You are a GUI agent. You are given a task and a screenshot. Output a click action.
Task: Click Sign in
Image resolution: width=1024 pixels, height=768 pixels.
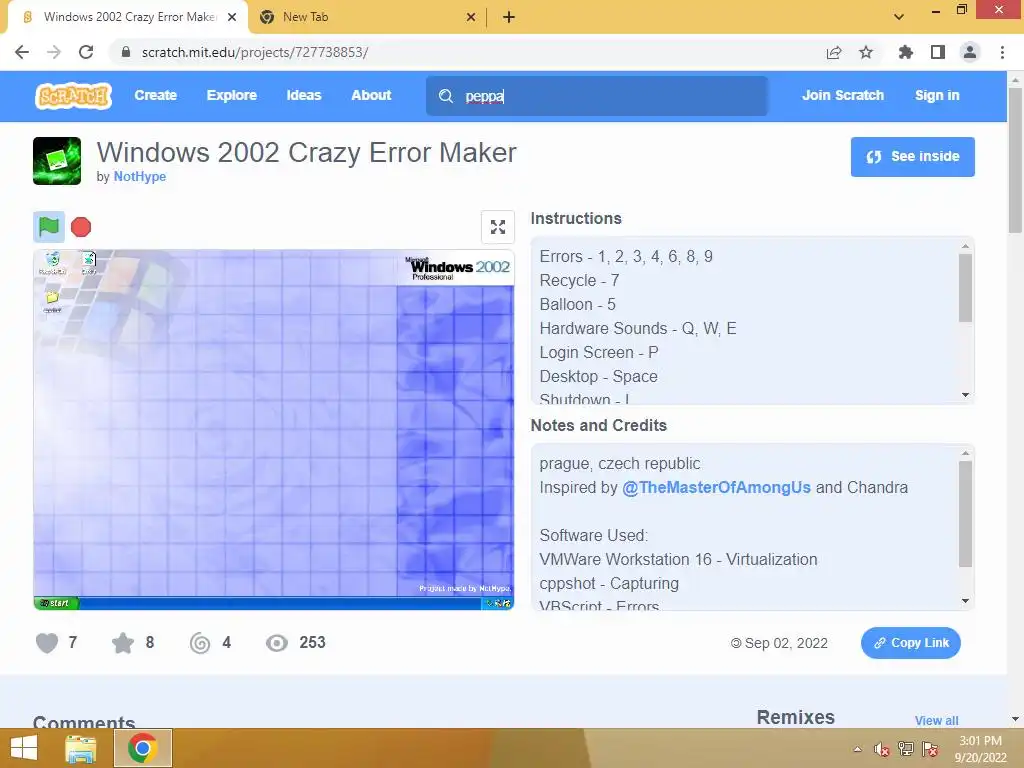937,95
